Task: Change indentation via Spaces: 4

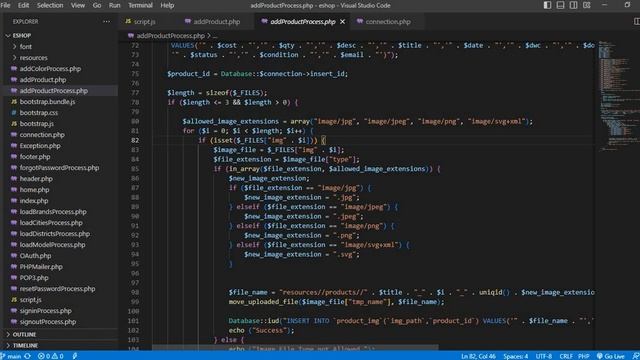Action: coord(515,356)
